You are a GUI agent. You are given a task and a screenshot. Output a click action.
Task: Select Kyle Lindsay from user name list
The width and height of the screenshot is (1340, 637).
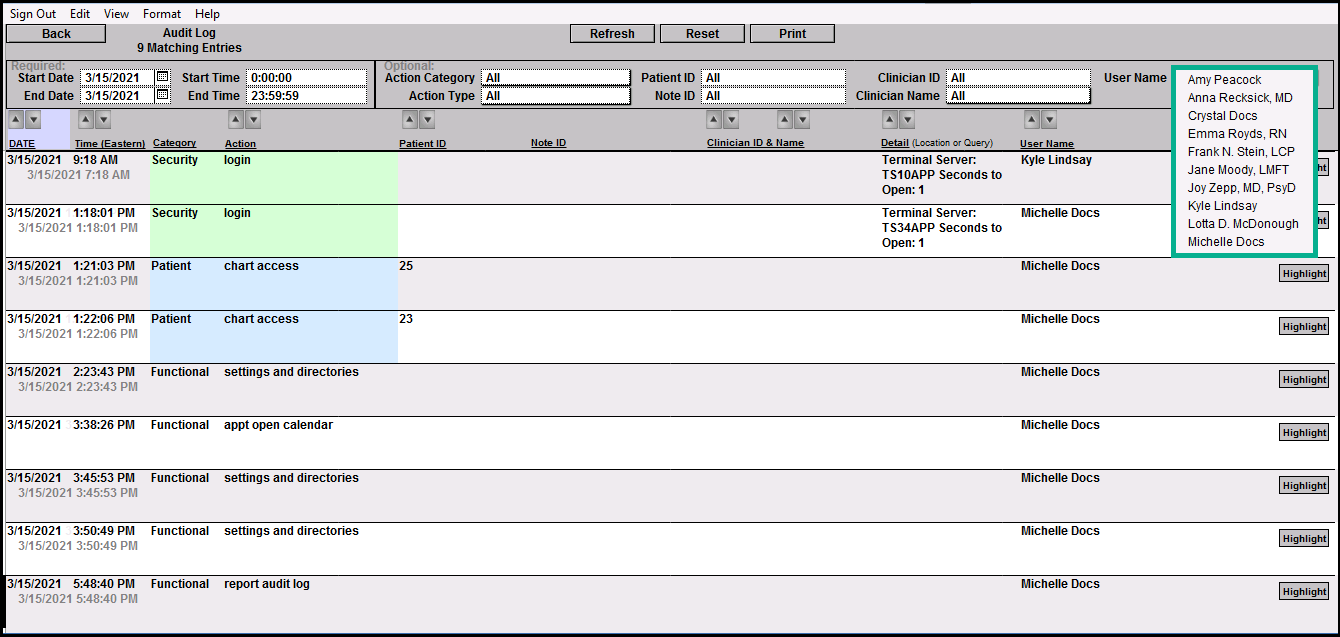(1222, 206)
